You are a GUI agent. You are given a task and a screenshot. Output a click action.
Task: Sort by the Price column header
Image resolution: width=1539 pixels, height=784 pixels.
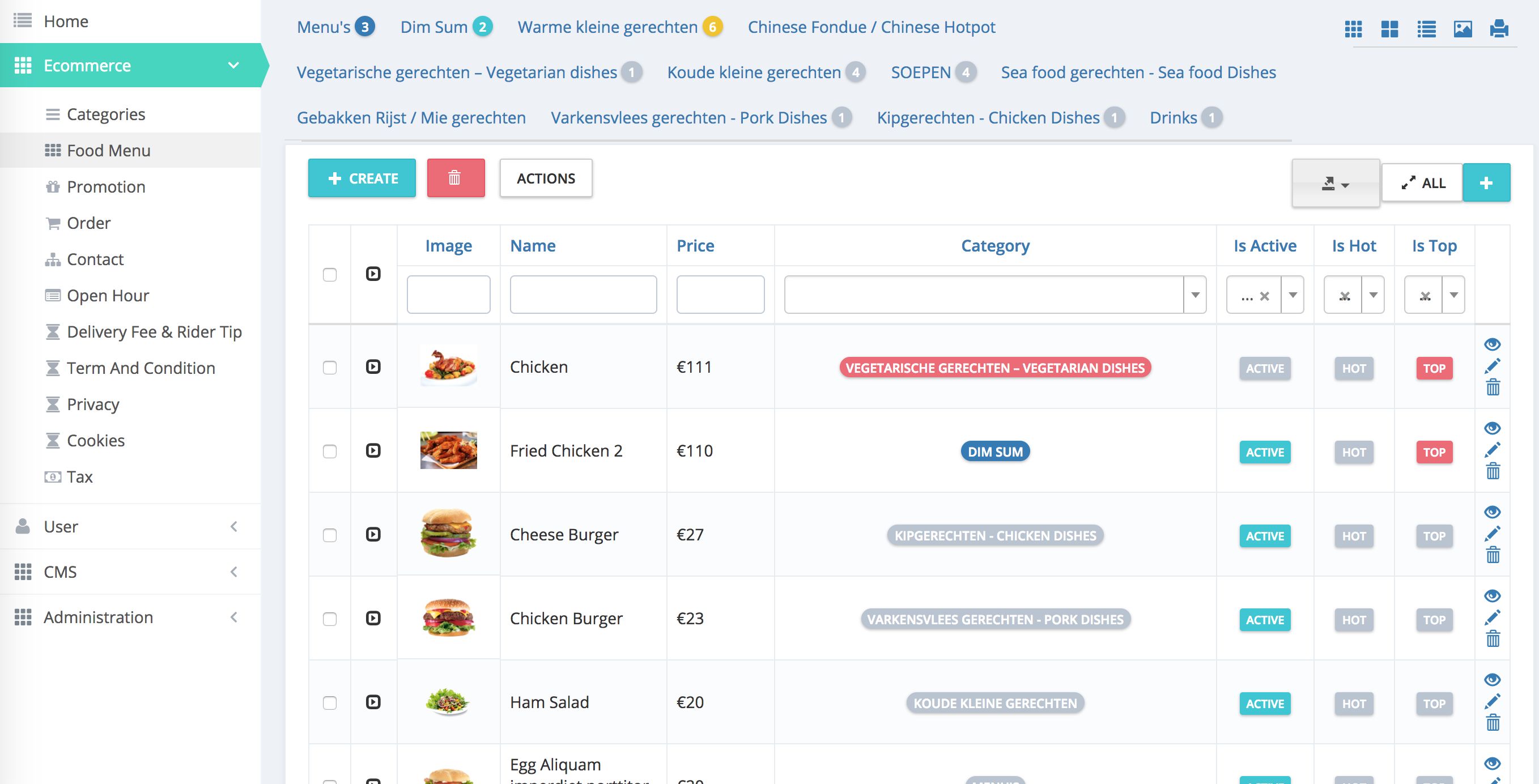pyautogui.click(x=695, y=245)
